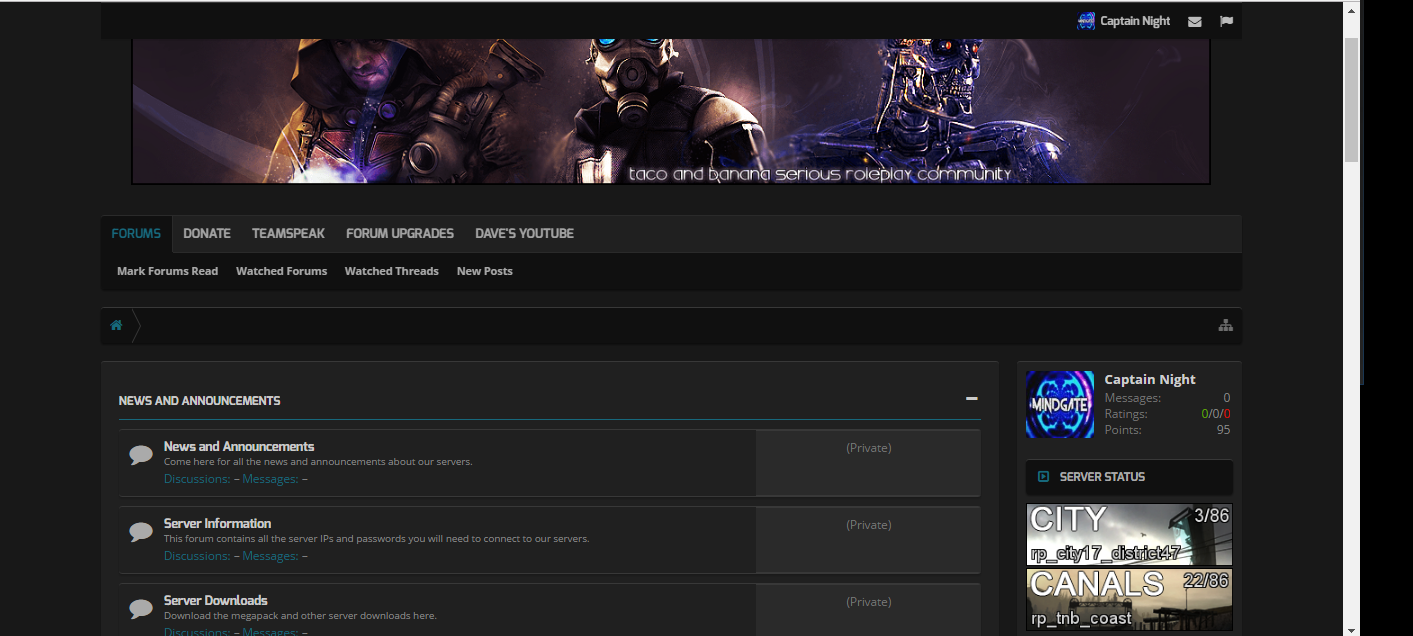Open the inbox envelope icon
The image size is (1413, 636).
coord(1194,21)
